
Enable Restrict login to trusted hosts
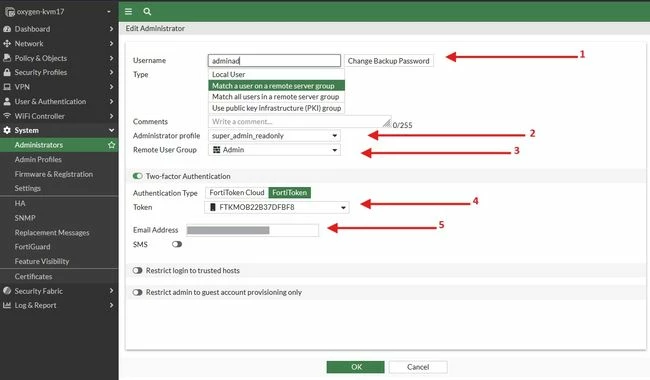pos(138,271)
